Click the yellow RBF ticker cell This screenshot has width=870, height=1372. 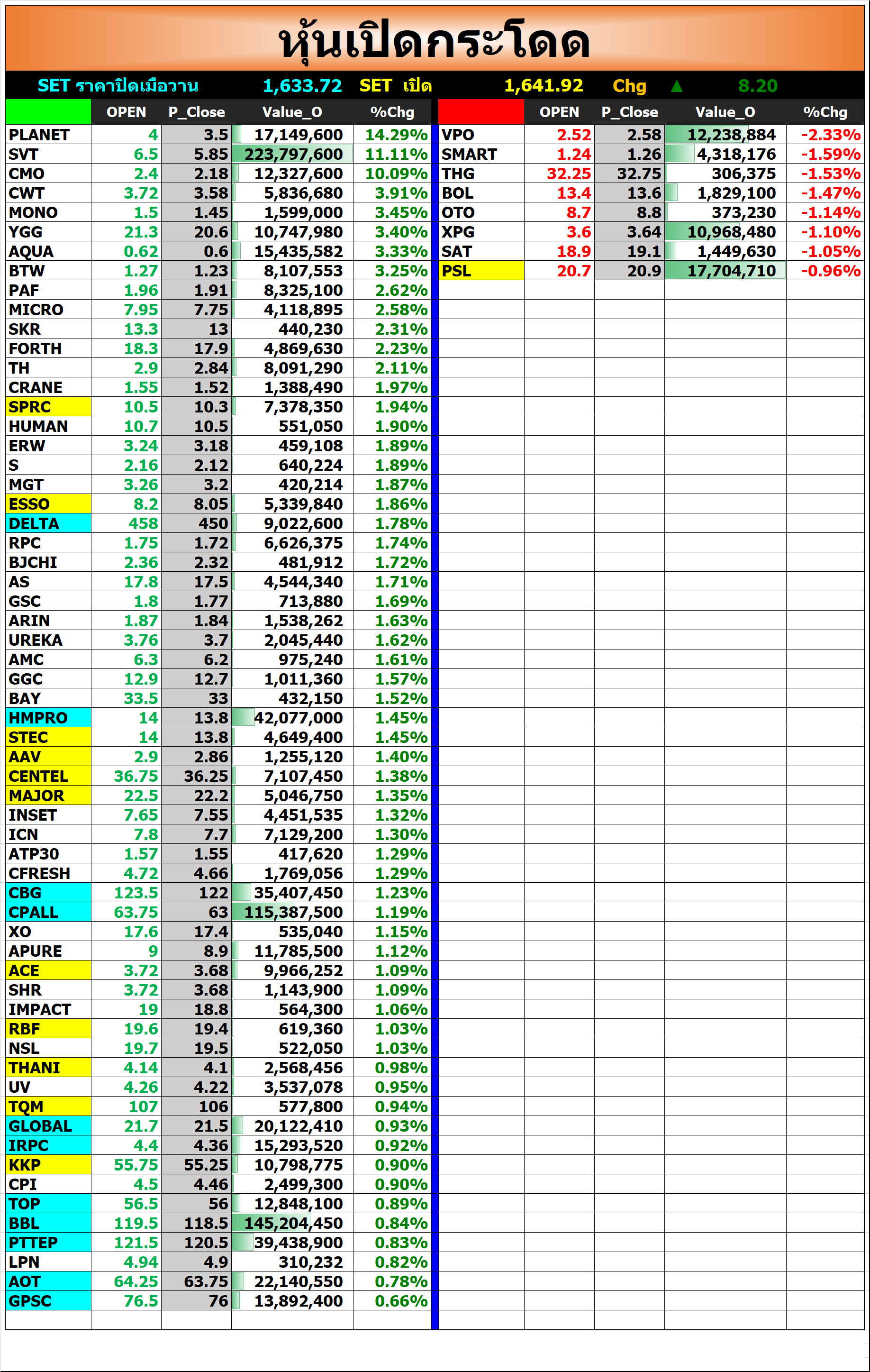tap(48, 1028)
